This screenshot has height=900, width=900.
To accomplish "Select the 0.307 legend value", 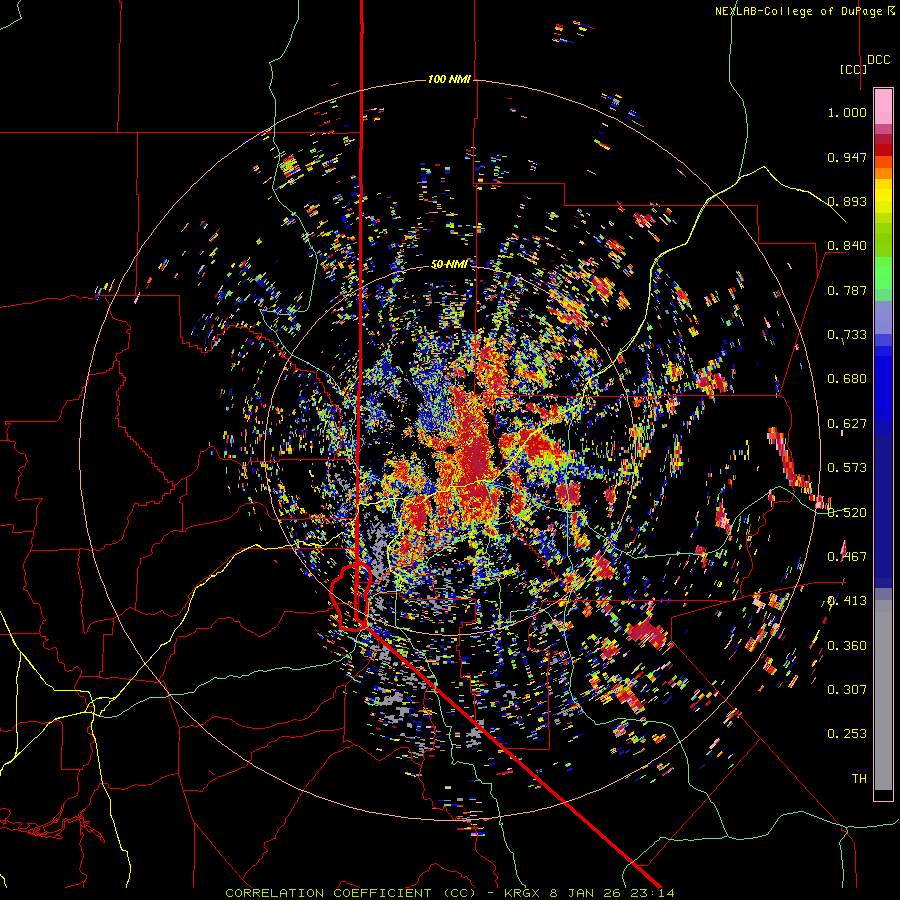I will 847,690.
